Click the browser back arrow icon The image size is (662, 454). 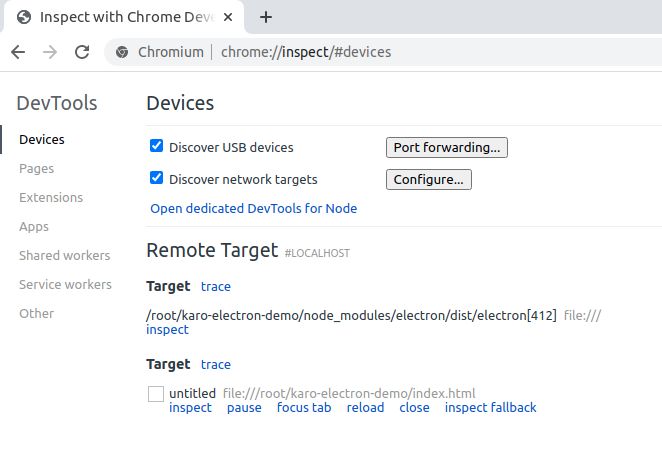pyautogui.click(x=18, y=52)
